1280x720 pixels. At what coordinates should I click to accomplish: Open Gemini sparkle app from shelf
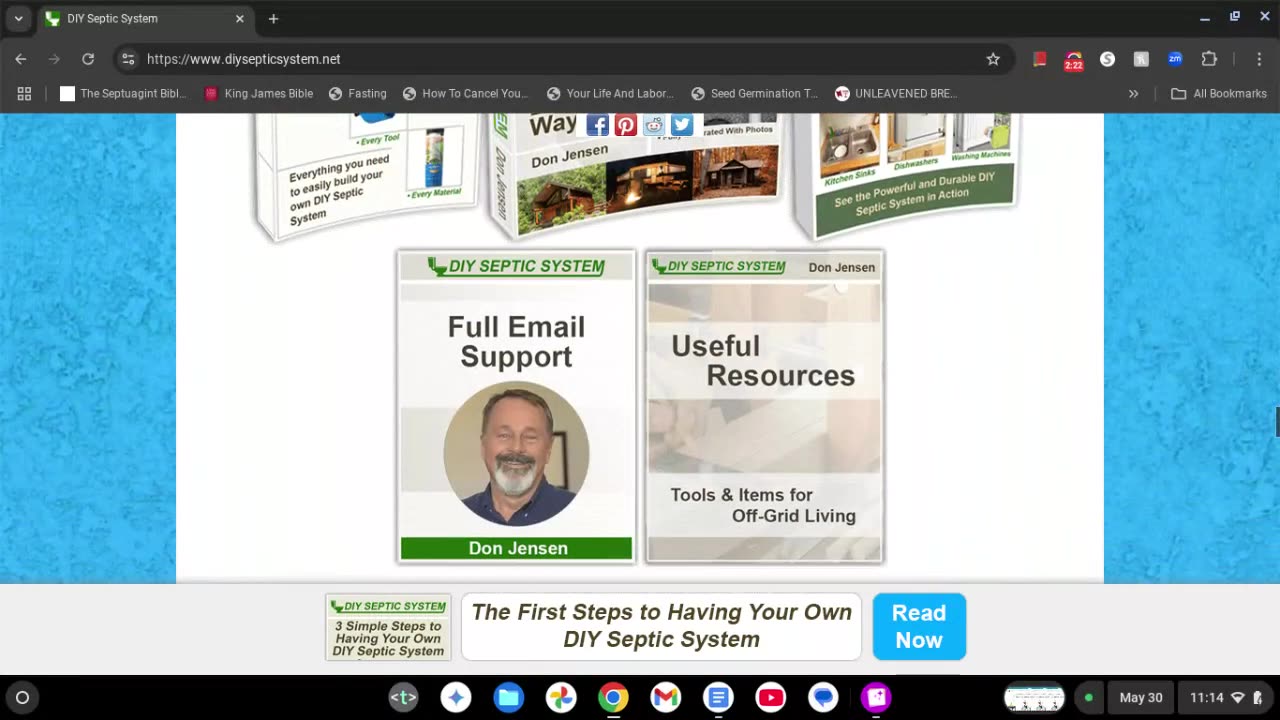point(456,697)
